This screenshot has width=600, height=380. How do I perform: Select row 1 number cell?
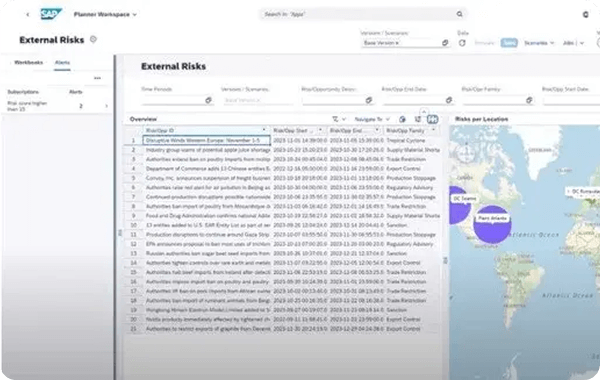tap(134, 140)
